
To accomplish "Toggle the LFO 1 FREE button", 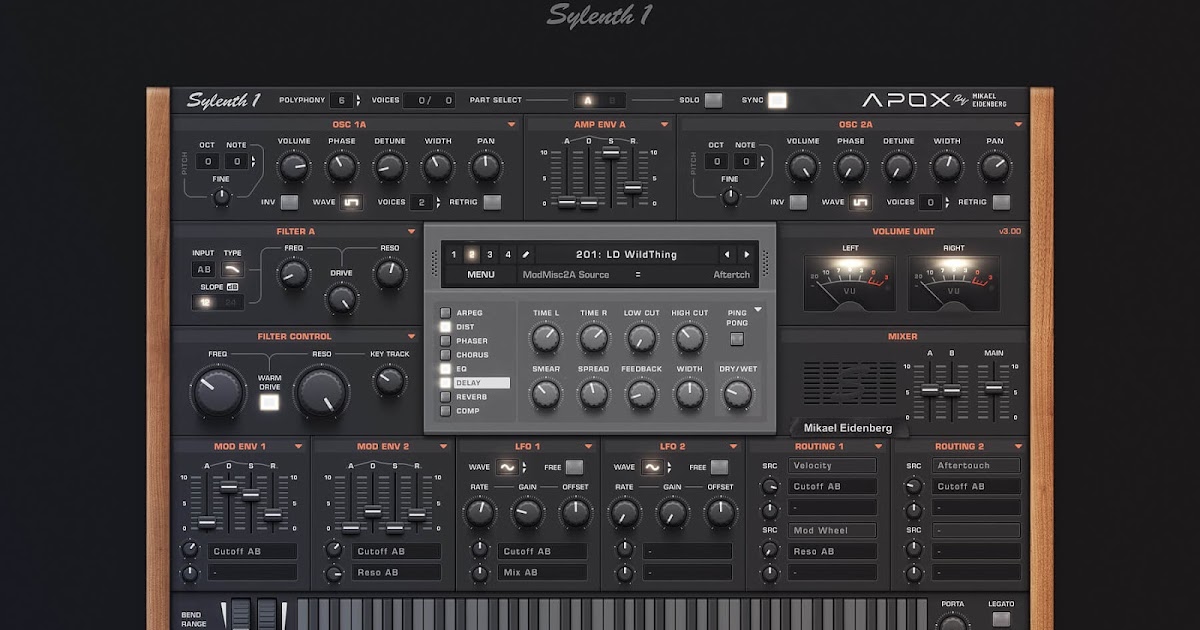I will coord(574,467).
